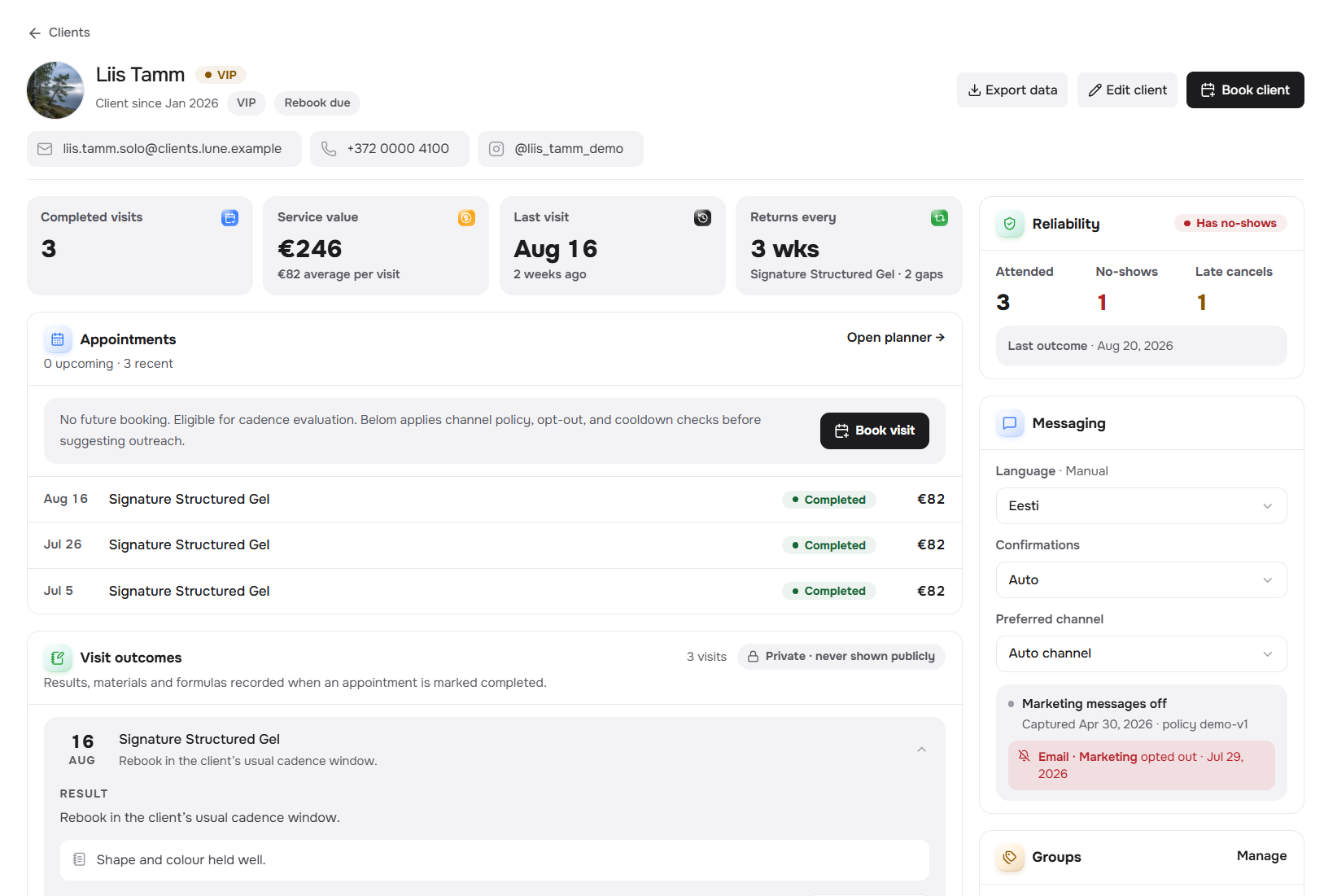The height and width of the screenshot is (896, 1324).
Task: Click Manage in the Groups panel
Action: click(x=1261, y=856)
